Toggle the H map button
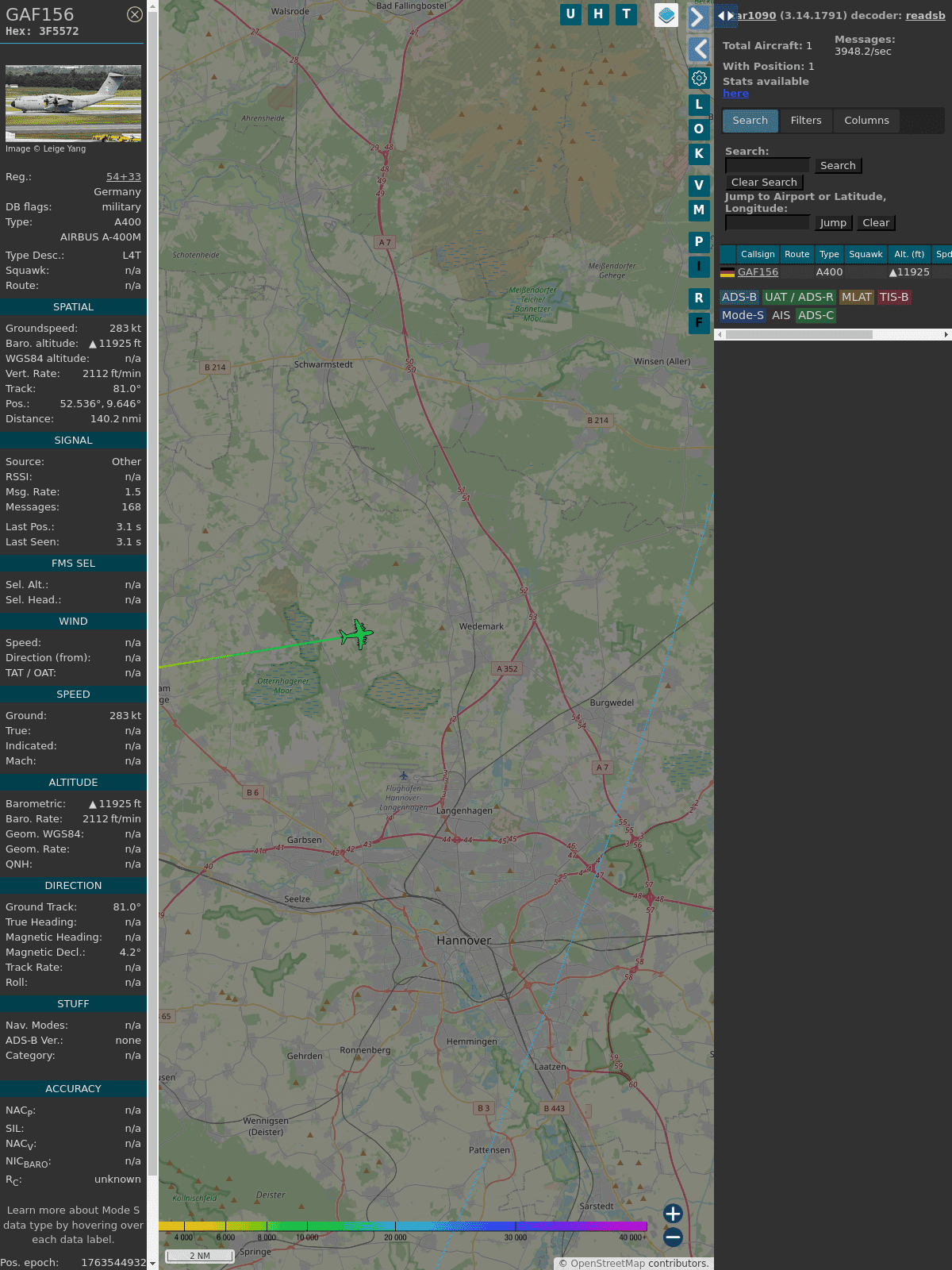 (598, 14)
